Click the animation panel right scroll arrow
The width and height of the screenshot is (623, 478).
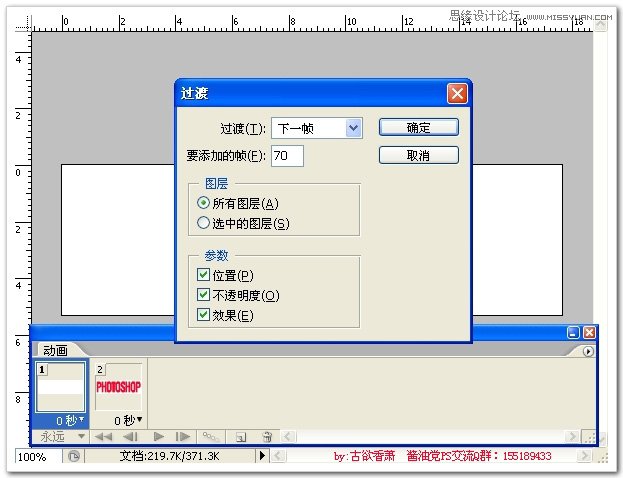pos(573,437)
